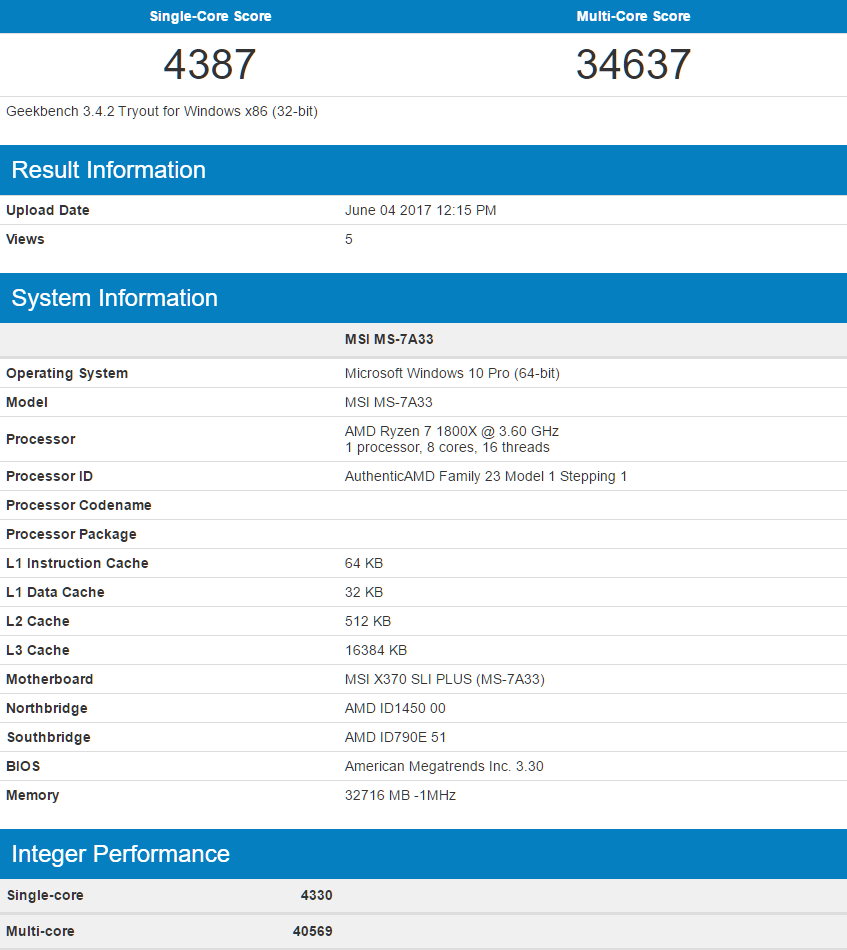Screen dimensions: 847x950
Task: Click the Single-Core Score value 4387
Action: (210, 65)
